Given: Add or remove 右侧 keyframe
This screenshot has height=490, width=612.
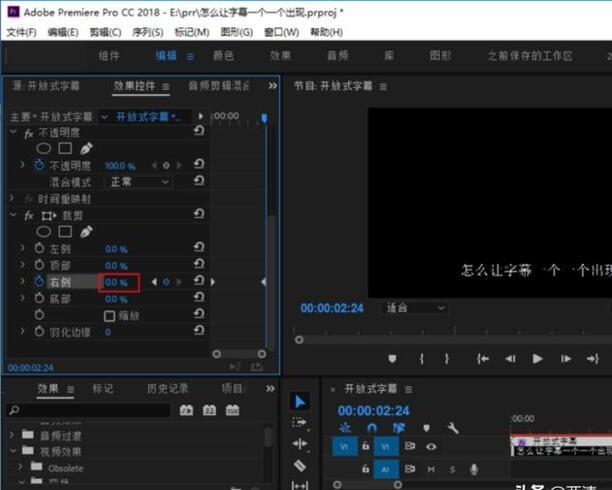Looking at the screenshot, I should pos(166,282).
